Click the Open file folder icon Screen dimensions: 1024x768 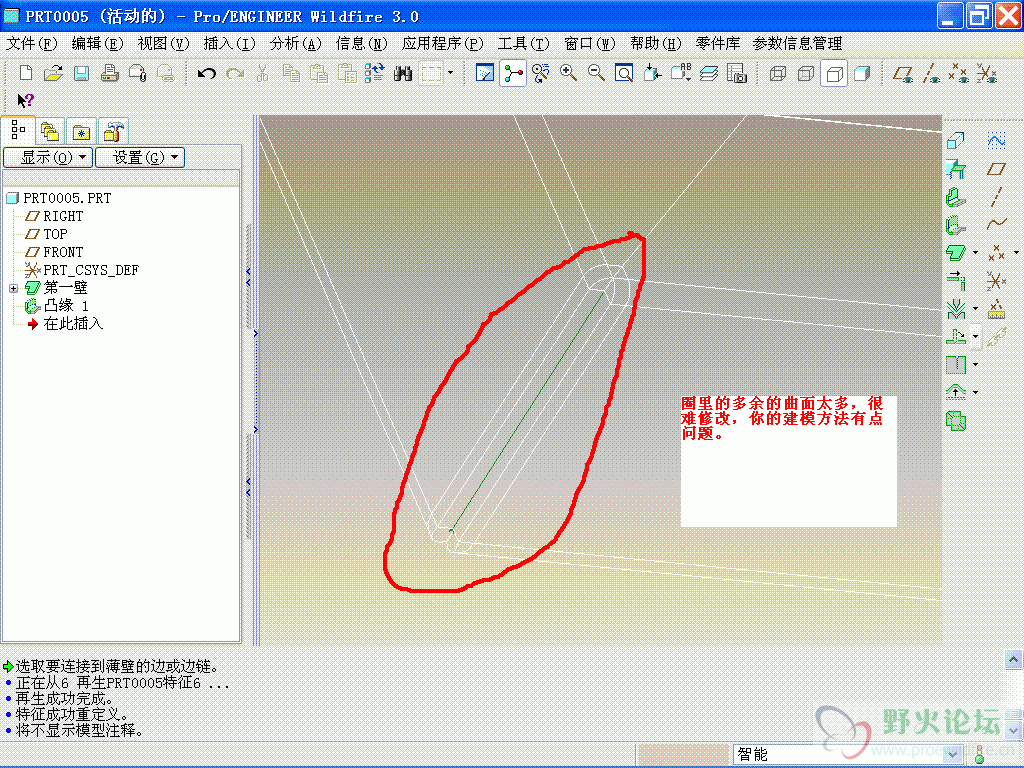(53, 73)
